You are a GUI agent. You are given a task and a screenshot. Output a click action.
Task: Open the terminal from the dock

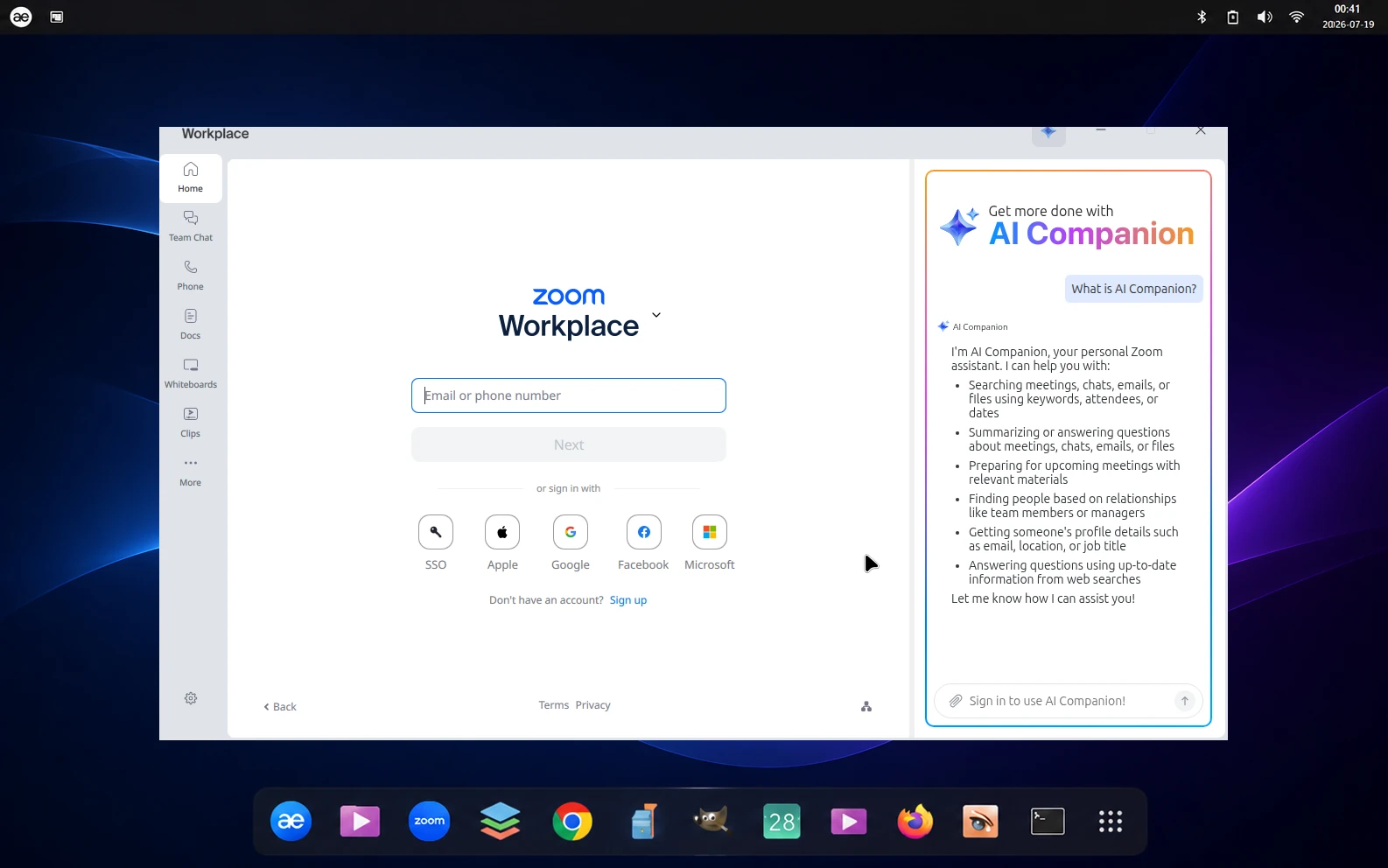tap(1048, 822)
